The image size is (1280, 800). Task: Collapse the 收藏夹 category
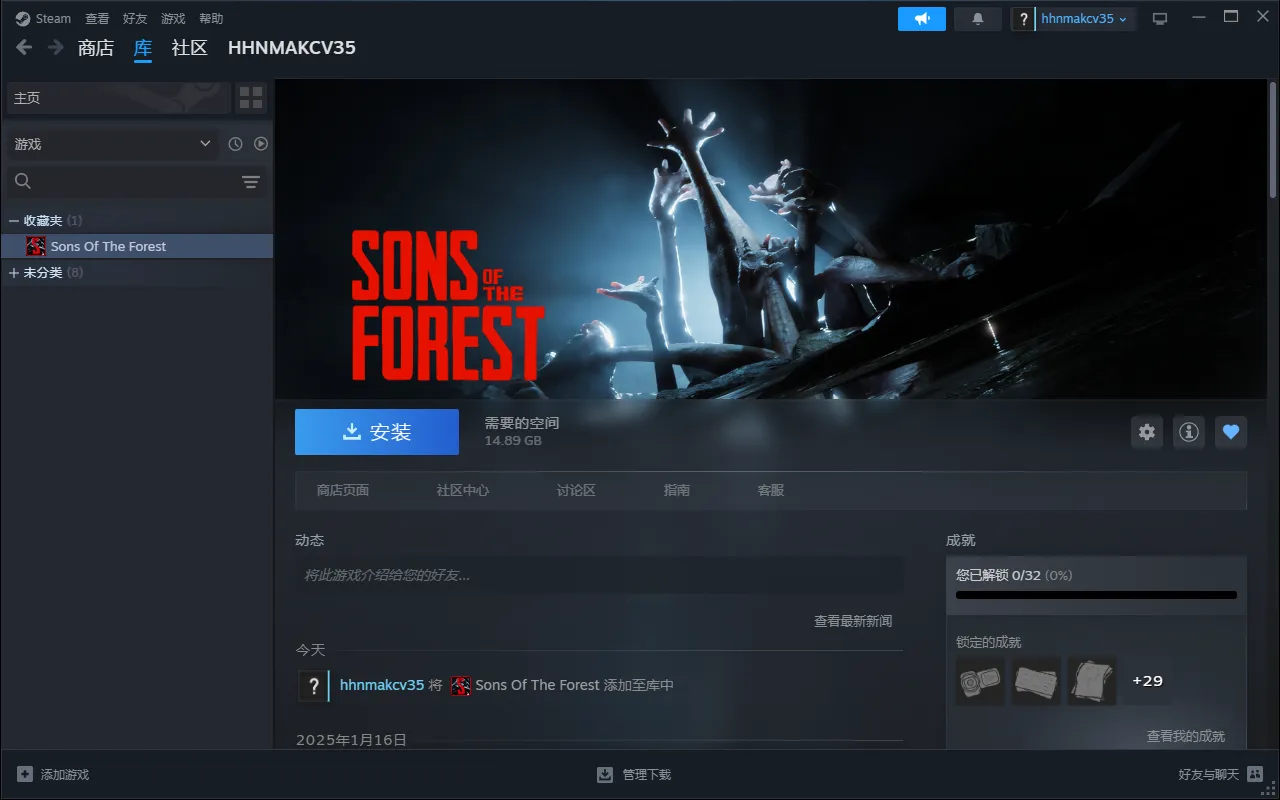[x=14, y=220]
